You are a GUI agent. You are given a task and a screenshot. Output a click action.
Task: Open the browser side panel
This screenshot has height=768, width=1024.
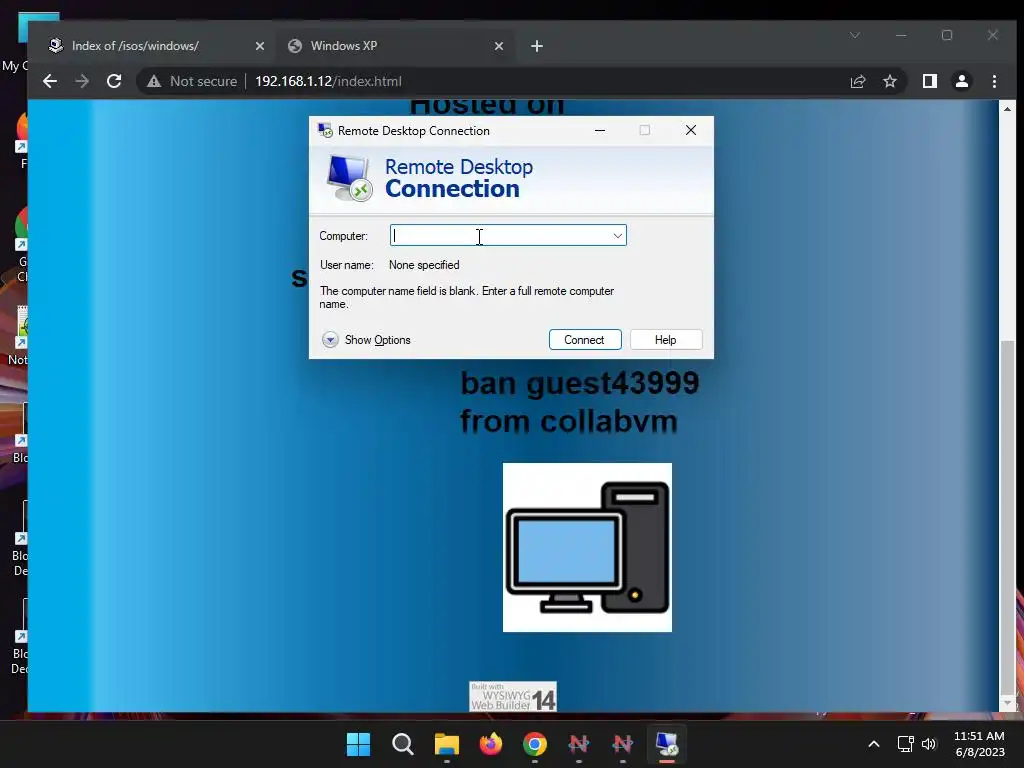(929, 81)
